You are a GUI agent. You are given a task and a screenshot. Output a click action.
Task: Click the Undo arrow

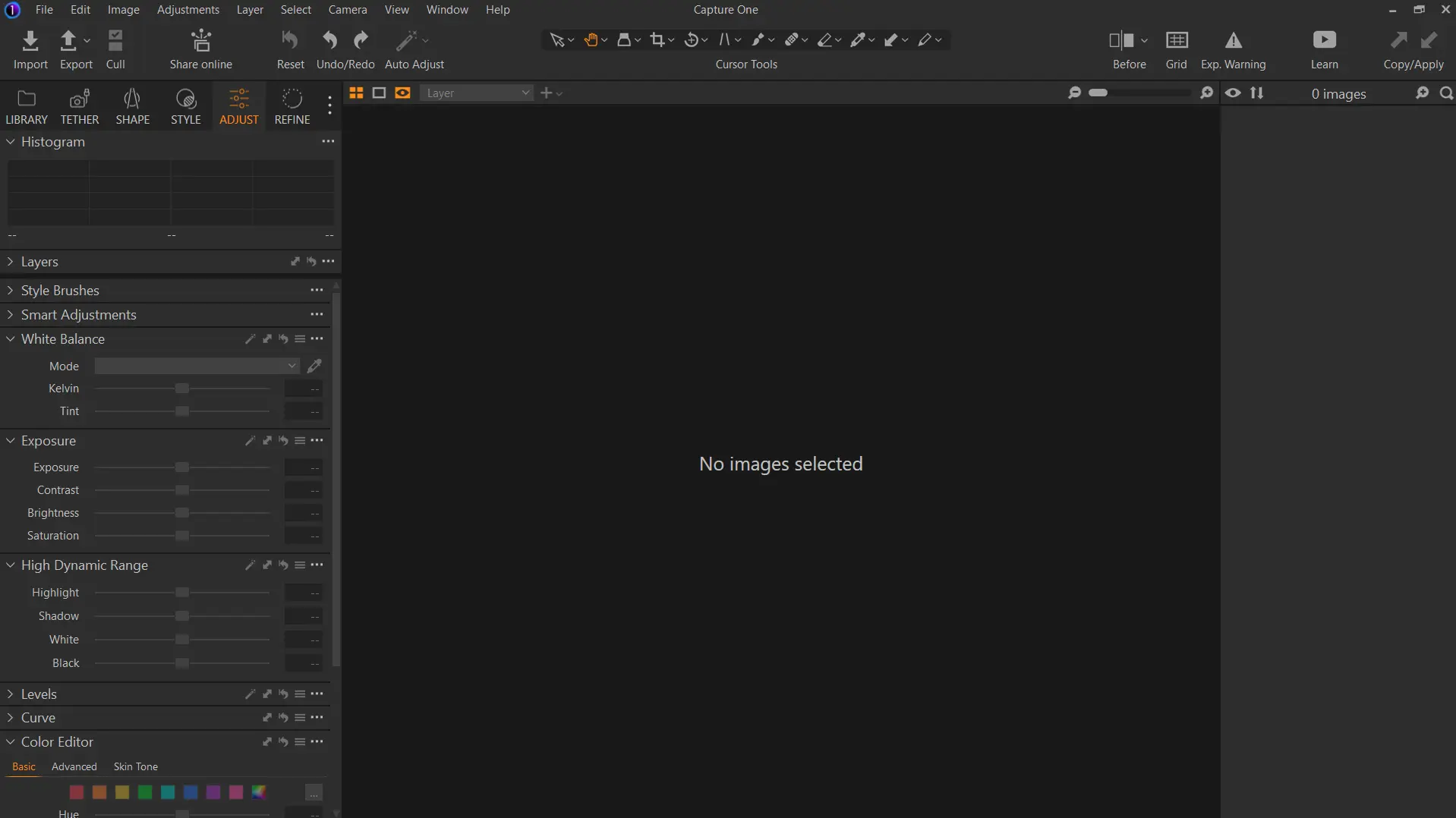[329, 39]
